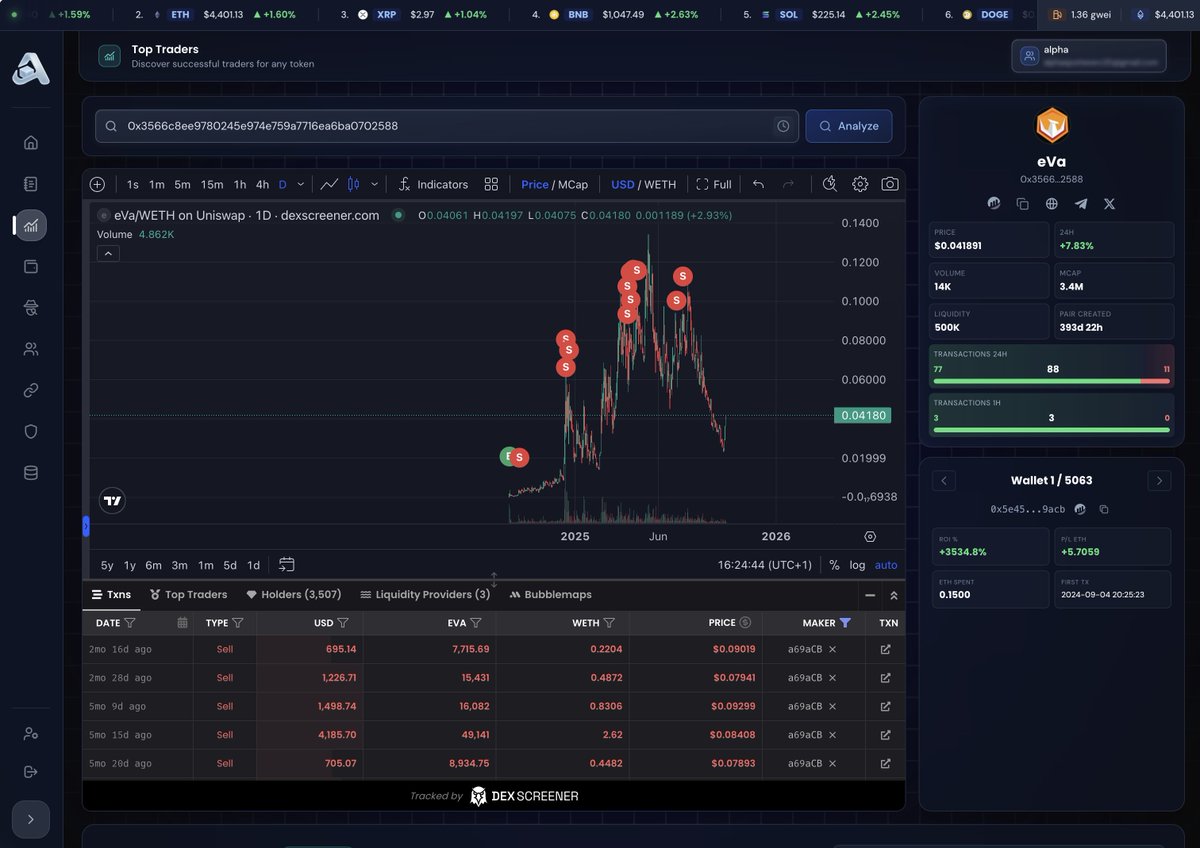Enable logarithmic price scale

click(x=857, y=565)
